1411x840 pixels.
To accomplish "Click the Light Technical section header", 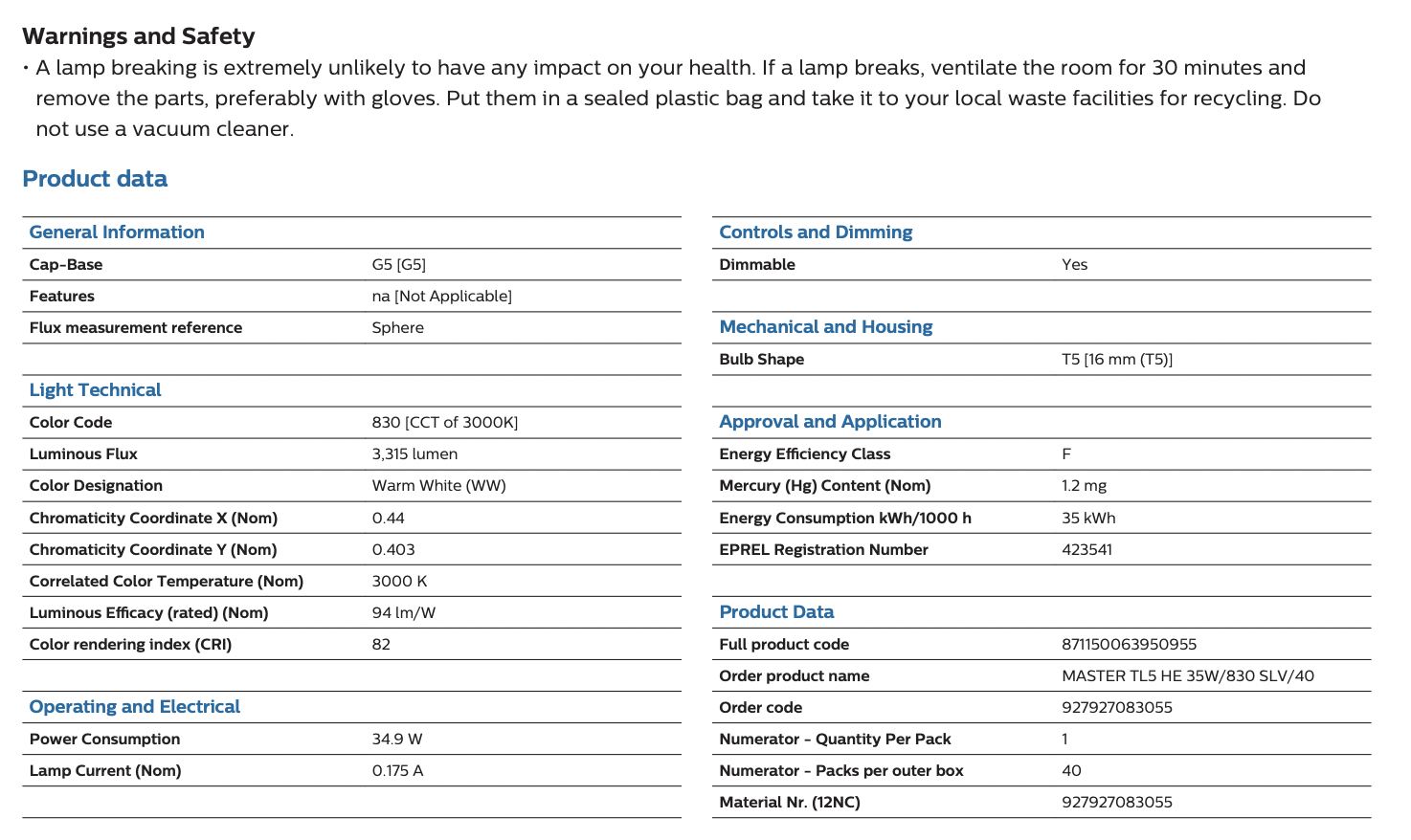I will tap(95, 390).
